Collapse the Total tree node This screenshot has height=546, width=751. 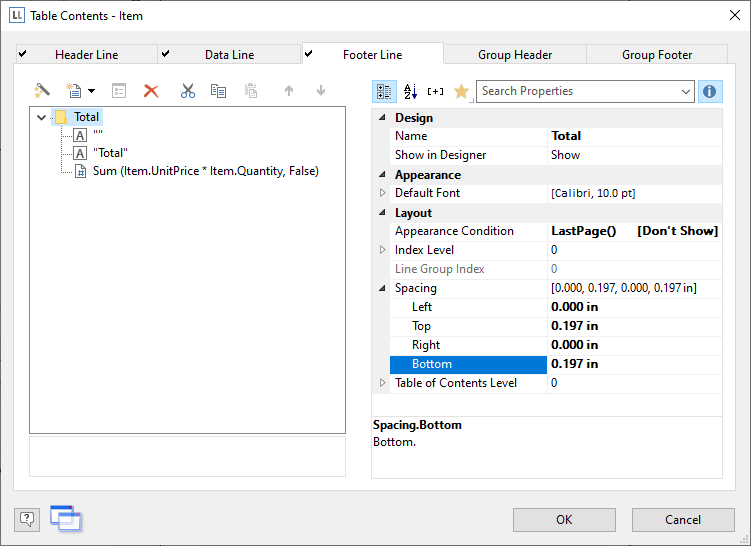41,117
